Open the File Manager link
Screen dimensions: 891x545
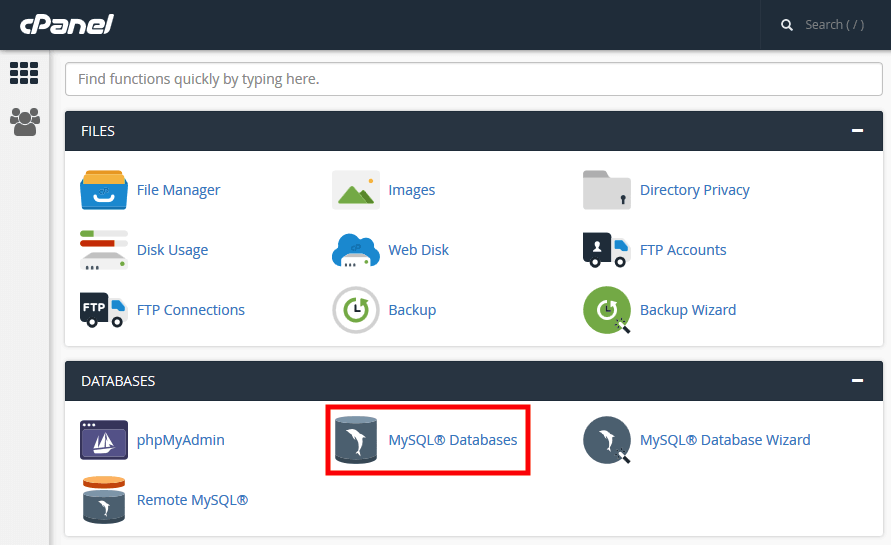click(x=178, y=190)
